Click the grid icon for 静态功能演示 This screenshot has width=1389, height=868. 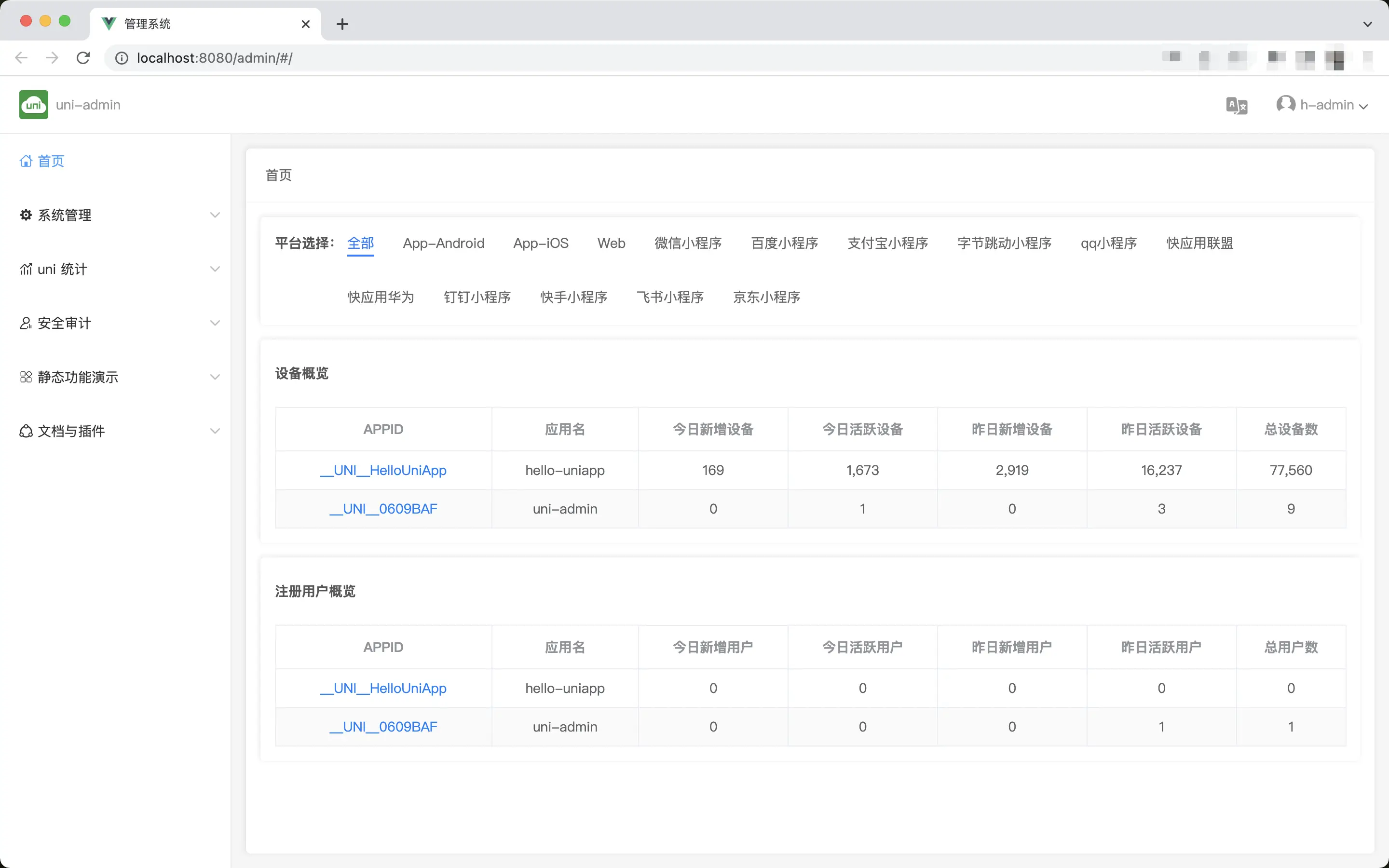pyautogui.click(x=26, y=377)
